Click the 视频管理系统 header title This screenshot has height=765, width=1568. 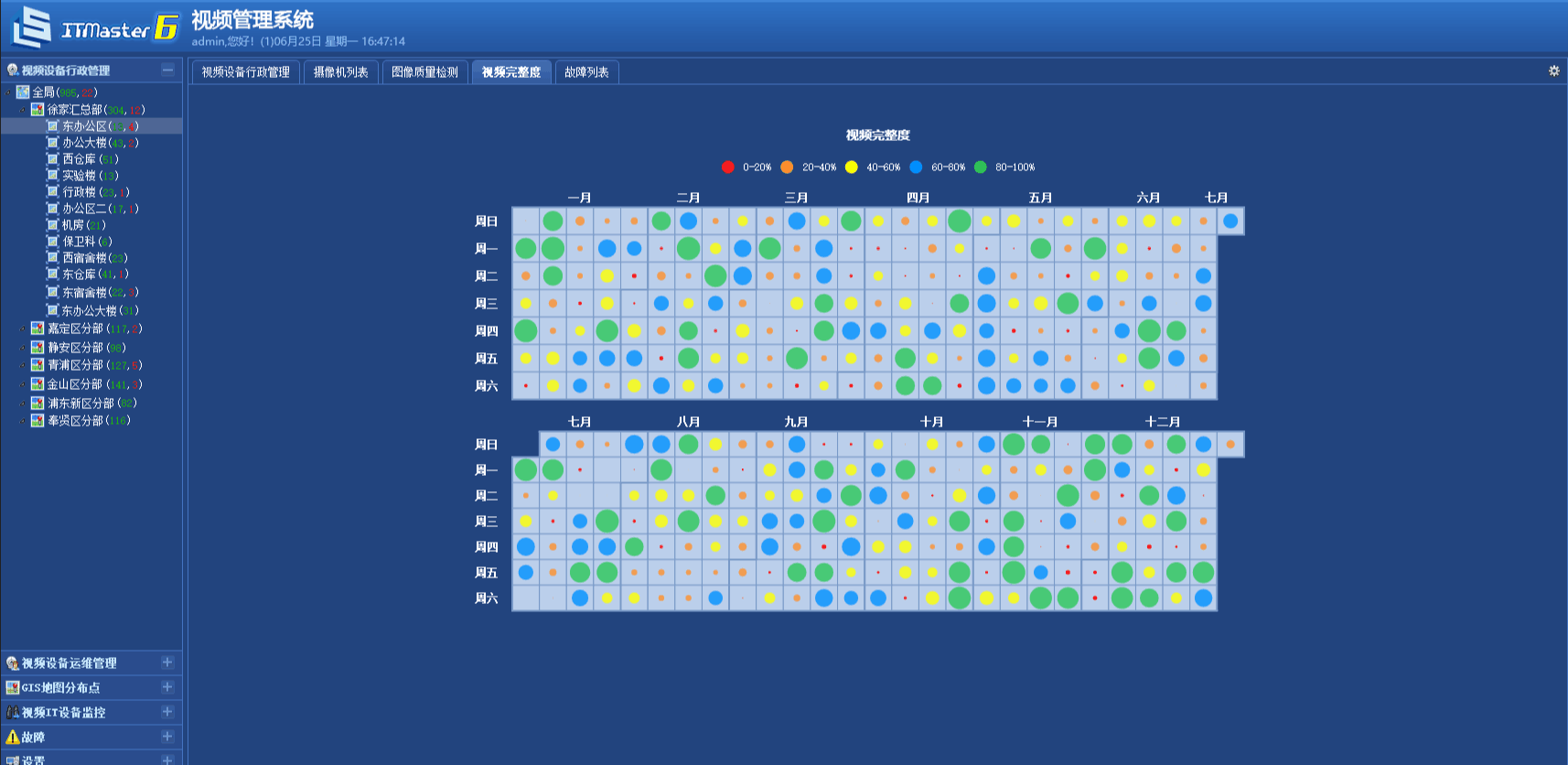coord(252,19)
